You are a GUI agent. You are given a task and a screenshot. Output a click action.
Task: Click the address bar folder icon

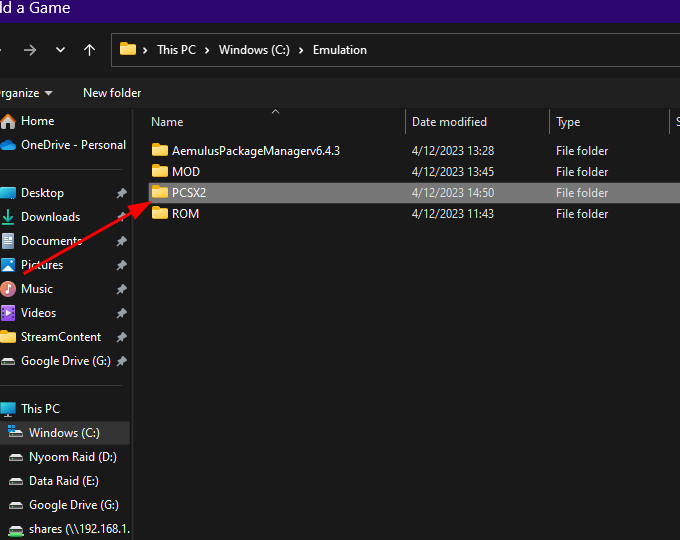coord(128,49)
